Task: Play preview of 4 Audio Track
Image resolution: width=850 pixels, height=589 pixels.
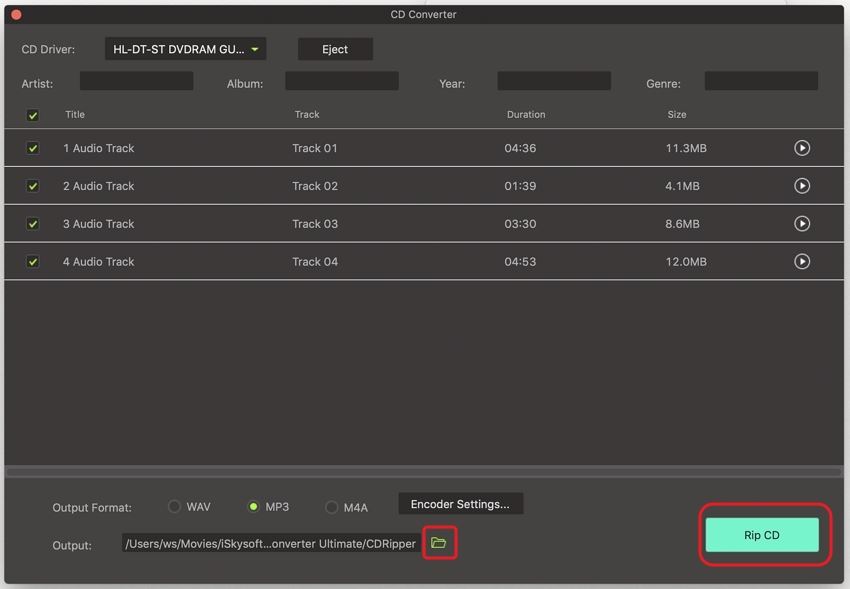Action: click(x=801, y=262)
